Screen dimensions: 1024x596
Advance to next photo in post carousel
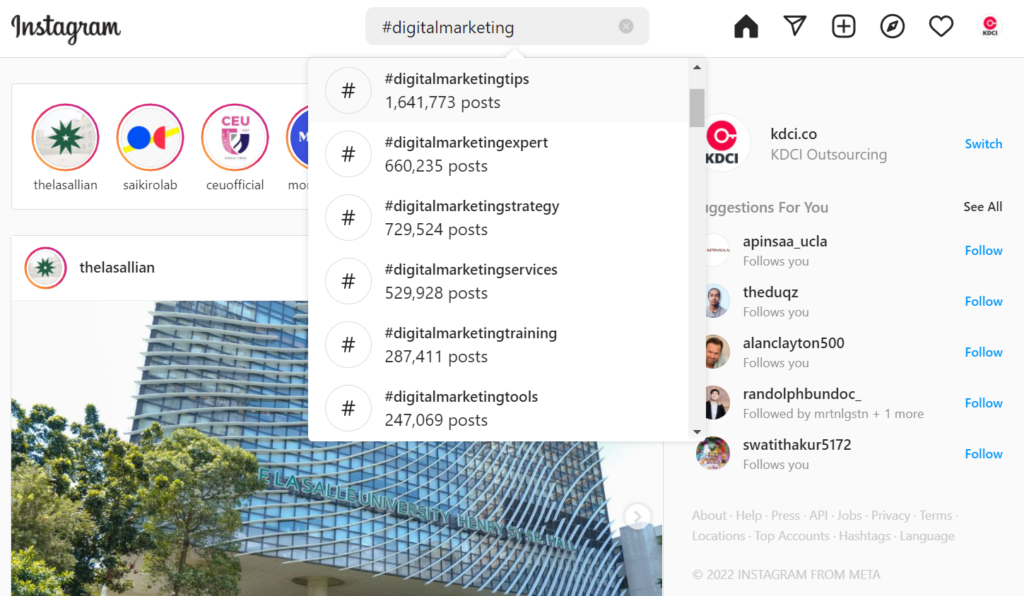(x=637, y=516)
